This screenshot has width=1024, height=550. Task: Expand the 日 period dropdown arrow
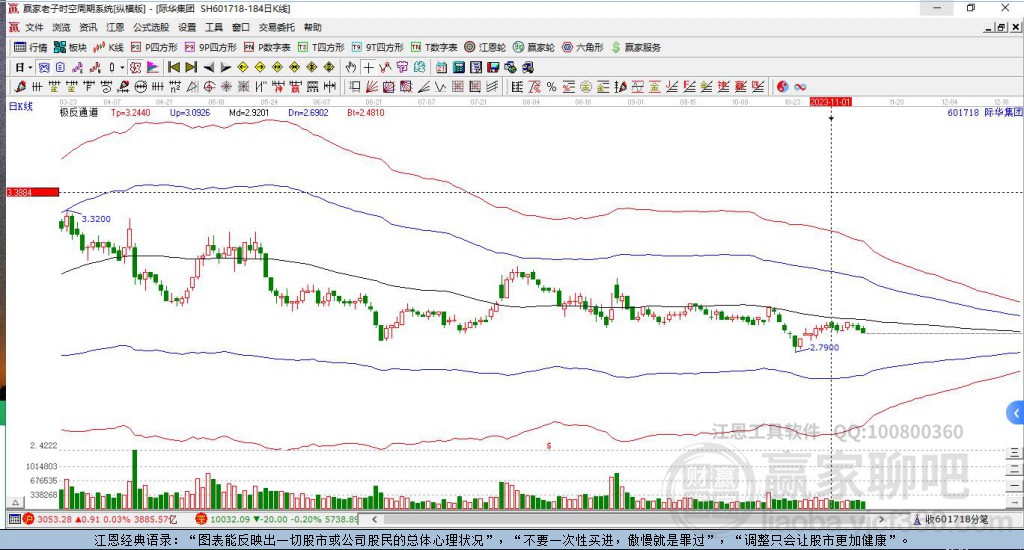(30, 67)
